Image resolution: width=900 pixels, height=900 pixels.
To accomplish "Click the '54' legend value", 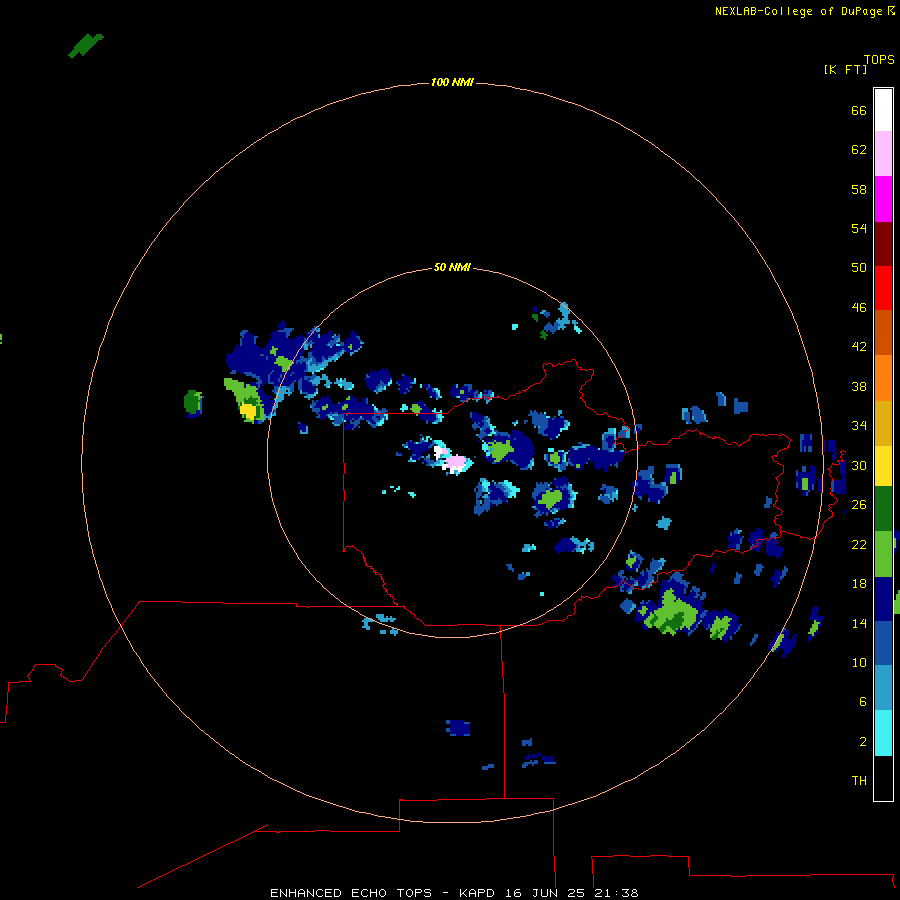I will pyautogui.click(x=859, y=228).
